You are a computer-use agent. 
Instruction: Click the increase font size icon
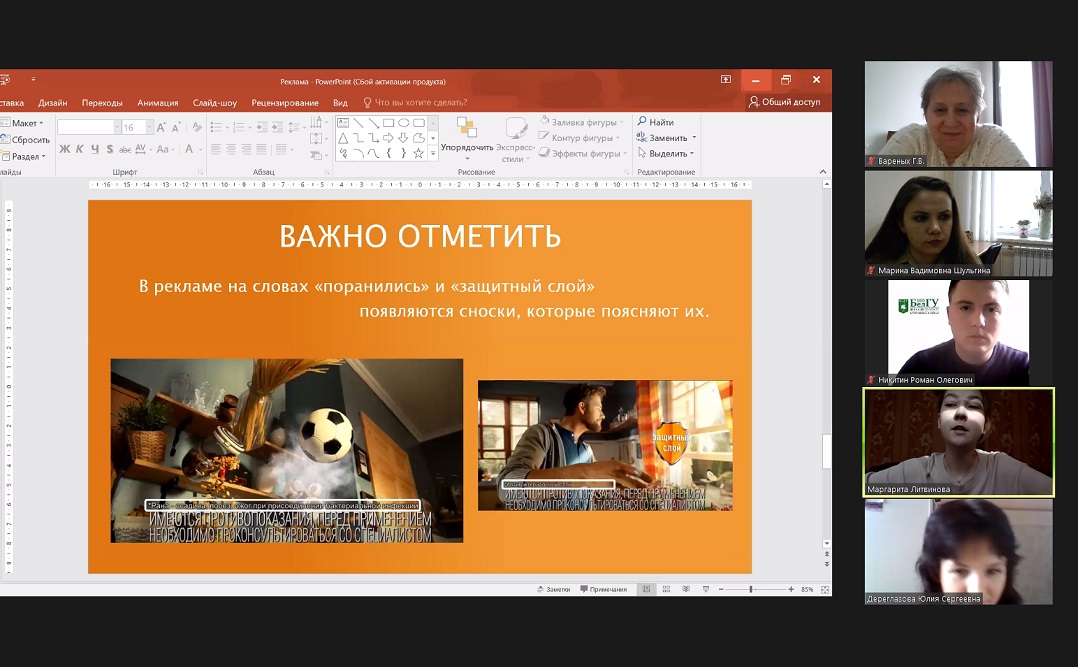pyautogui.click(x=162, y=127)
